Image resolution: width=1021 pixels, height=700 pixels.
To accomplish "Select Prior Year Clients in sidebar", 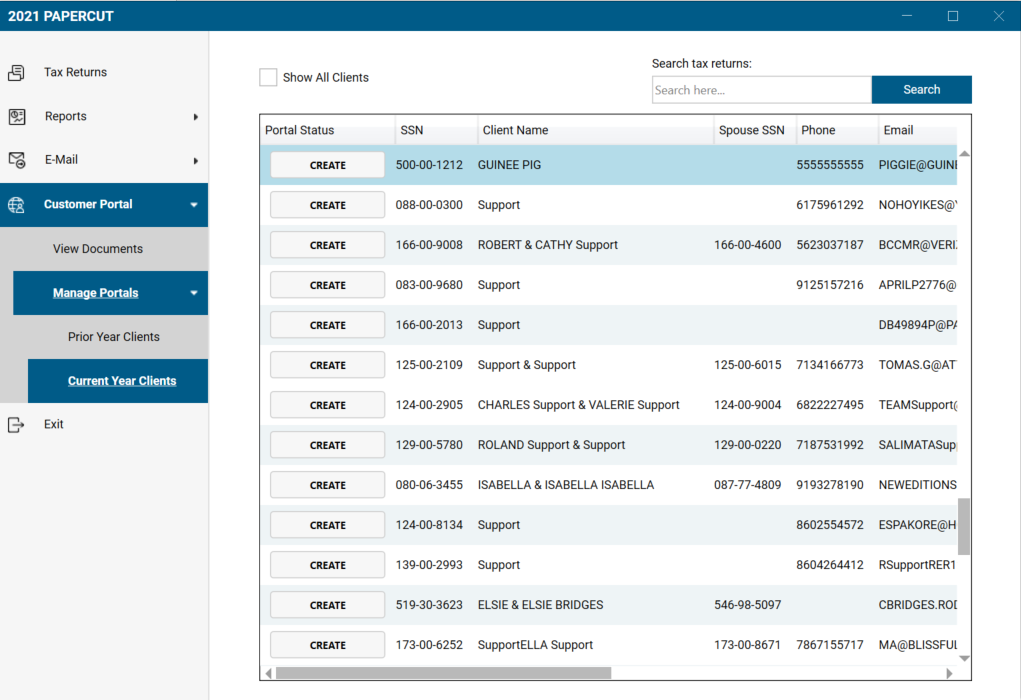I will pos(114,337).
